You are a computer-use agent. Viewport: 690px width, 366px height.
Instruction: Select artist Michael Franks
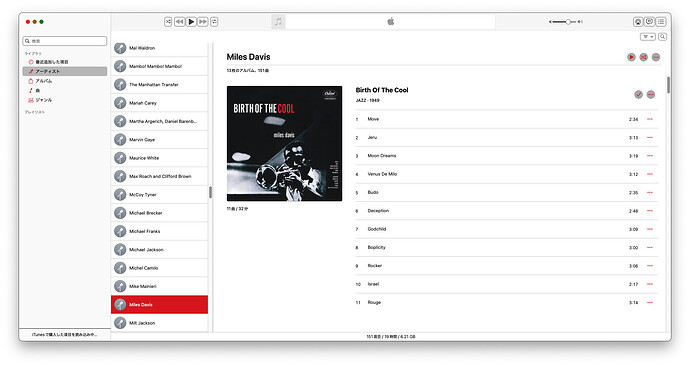point(159,231)
